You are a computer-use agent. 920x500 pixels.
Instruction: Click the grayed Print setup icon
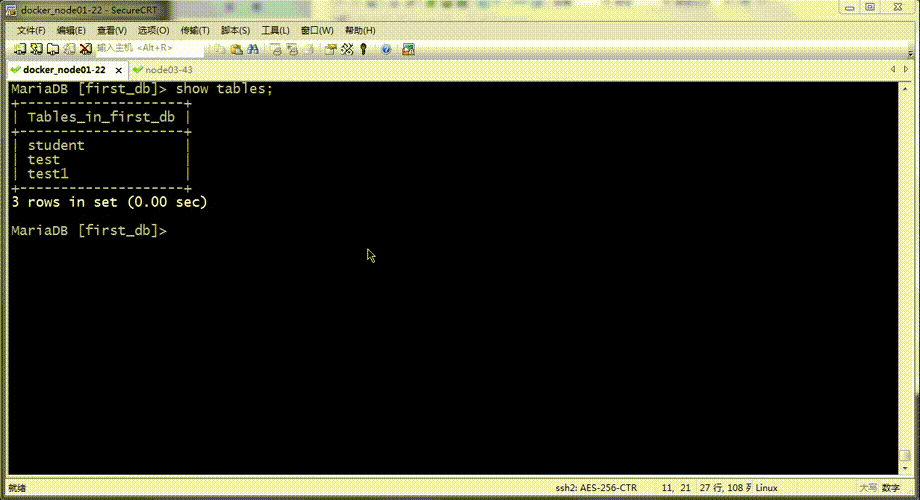309,49
